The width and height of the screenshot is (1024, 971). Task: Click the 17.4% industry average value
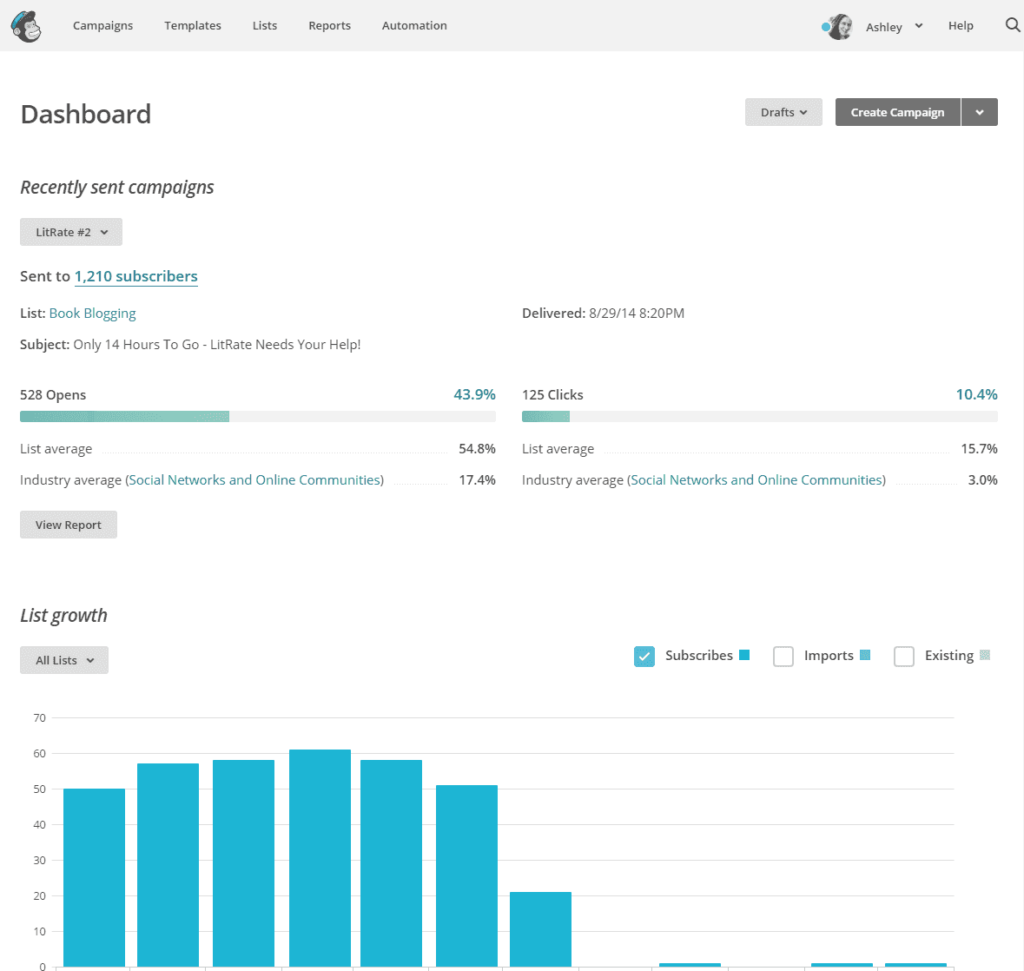477,480
